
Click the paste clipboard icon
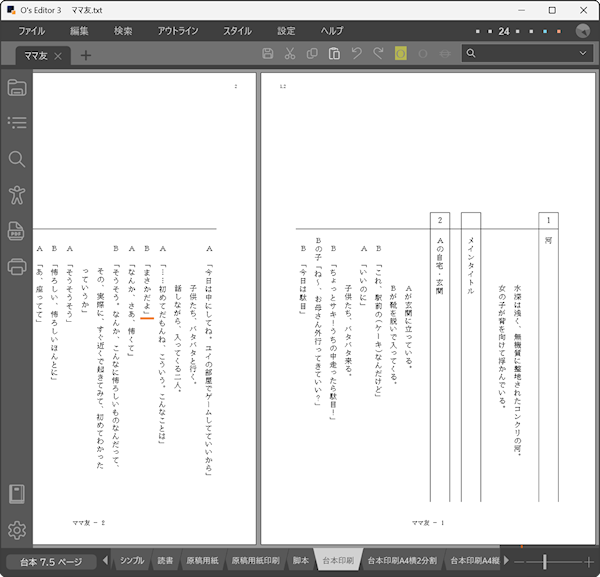[334, 54]
